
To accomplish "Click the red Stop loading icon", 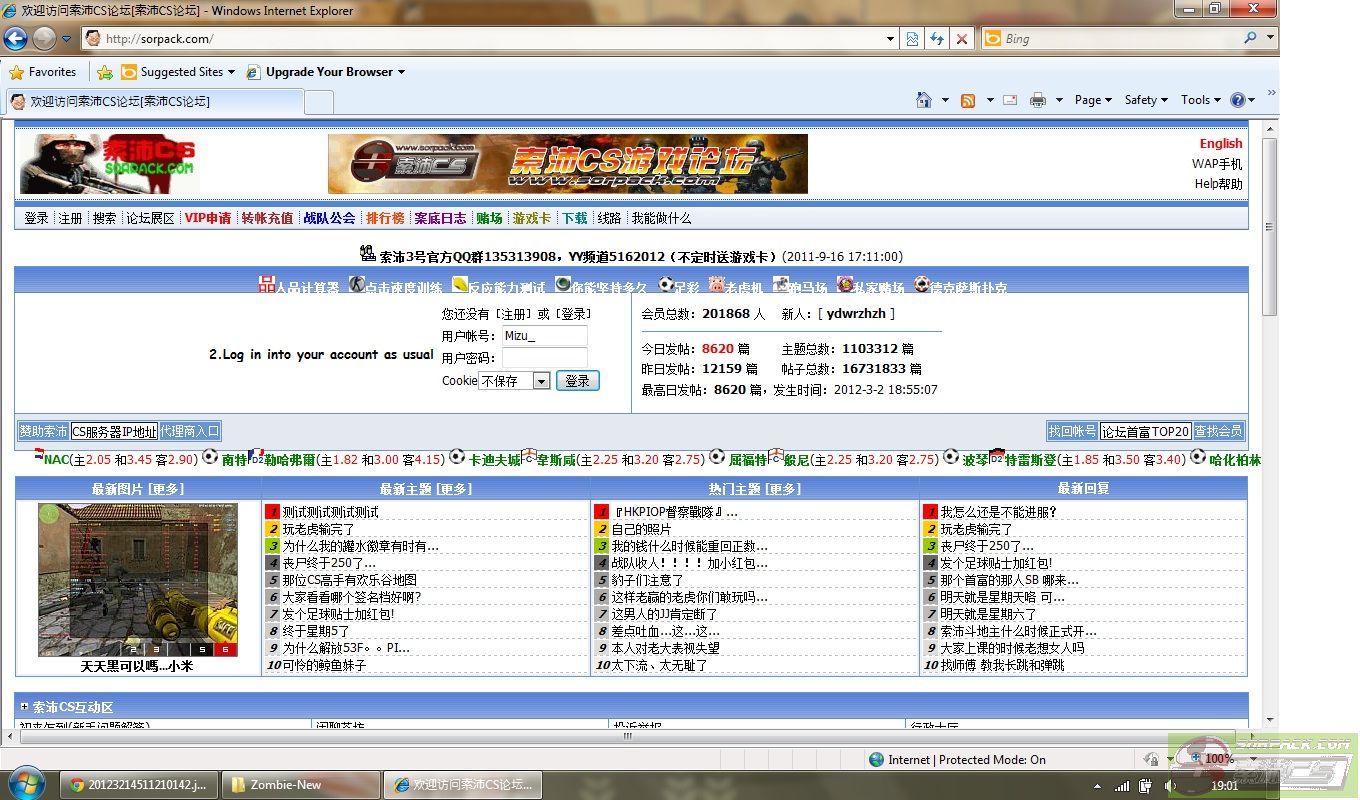I will point(962,39).
